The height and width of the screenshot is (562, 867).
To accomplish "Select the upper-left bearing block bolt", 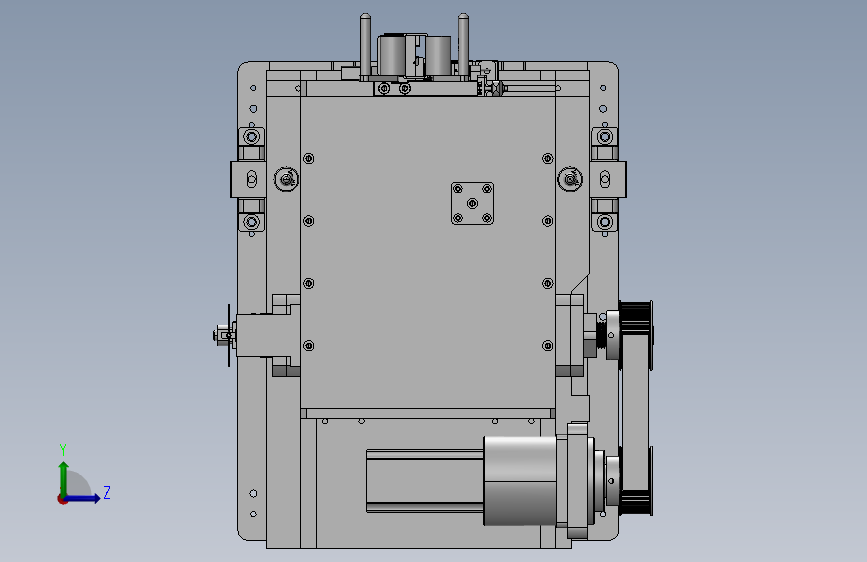I will coord(252,136).
